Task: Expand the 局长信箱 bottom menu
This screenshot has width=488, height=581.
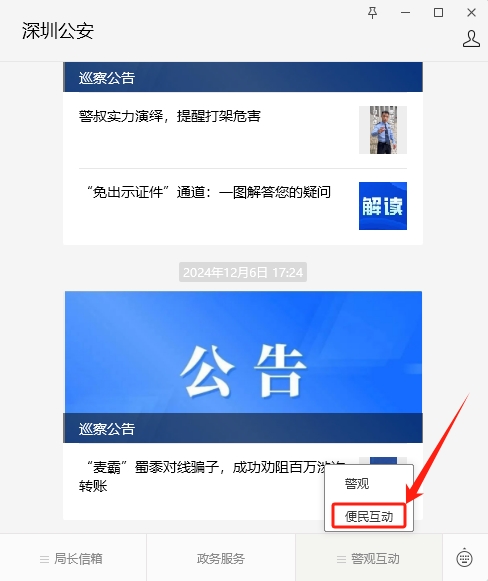Action: [73, 558]
